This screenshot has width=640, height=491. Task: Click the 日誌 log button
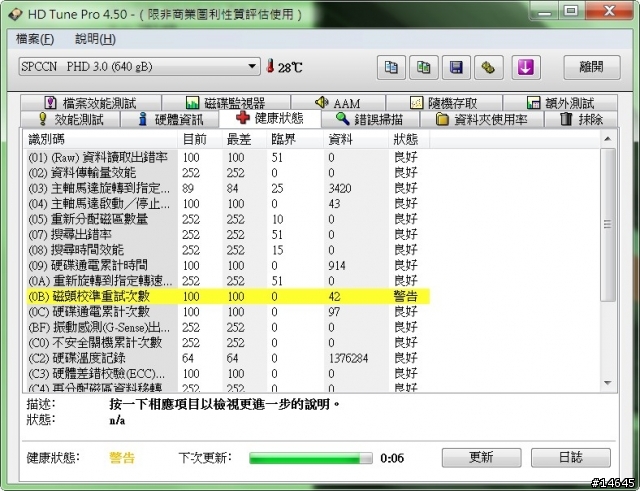point(571,458)
